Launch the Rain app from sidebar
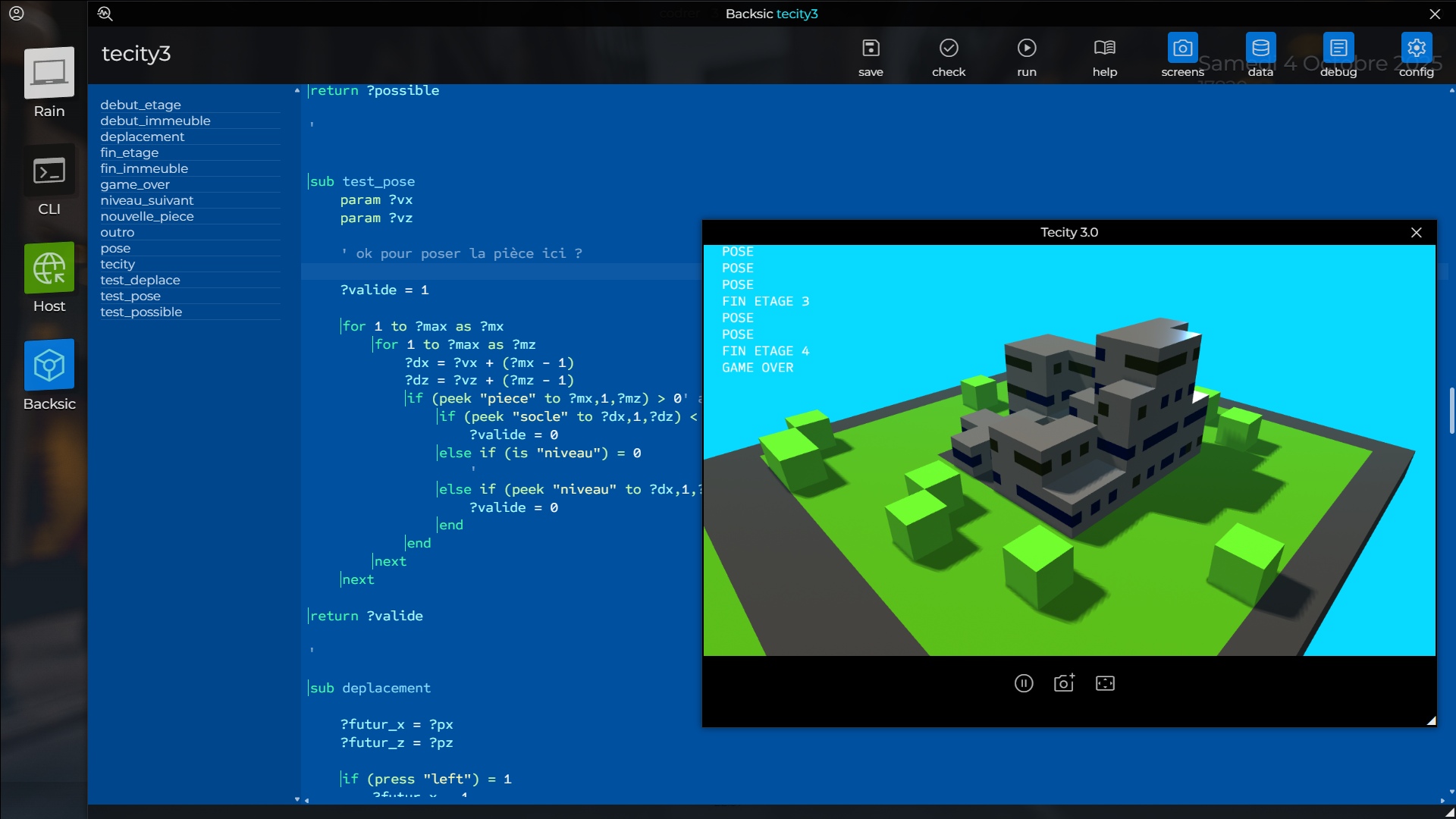1456x819 pixels. pos(49,74)
